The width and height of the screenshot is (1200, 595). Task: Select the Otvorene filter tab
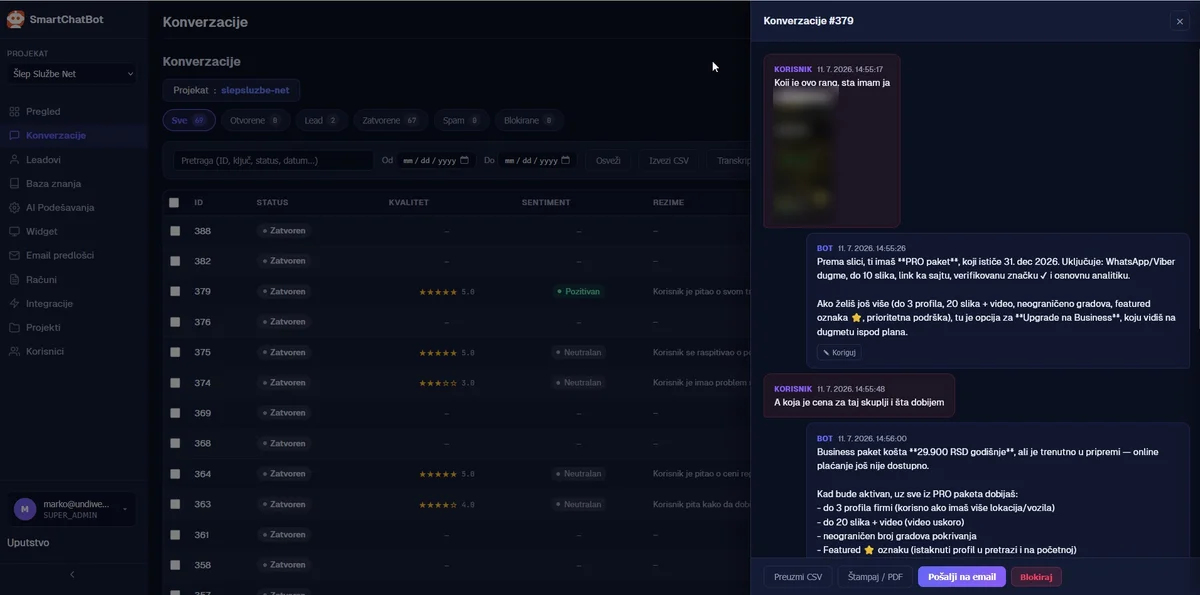click(254, 120)
